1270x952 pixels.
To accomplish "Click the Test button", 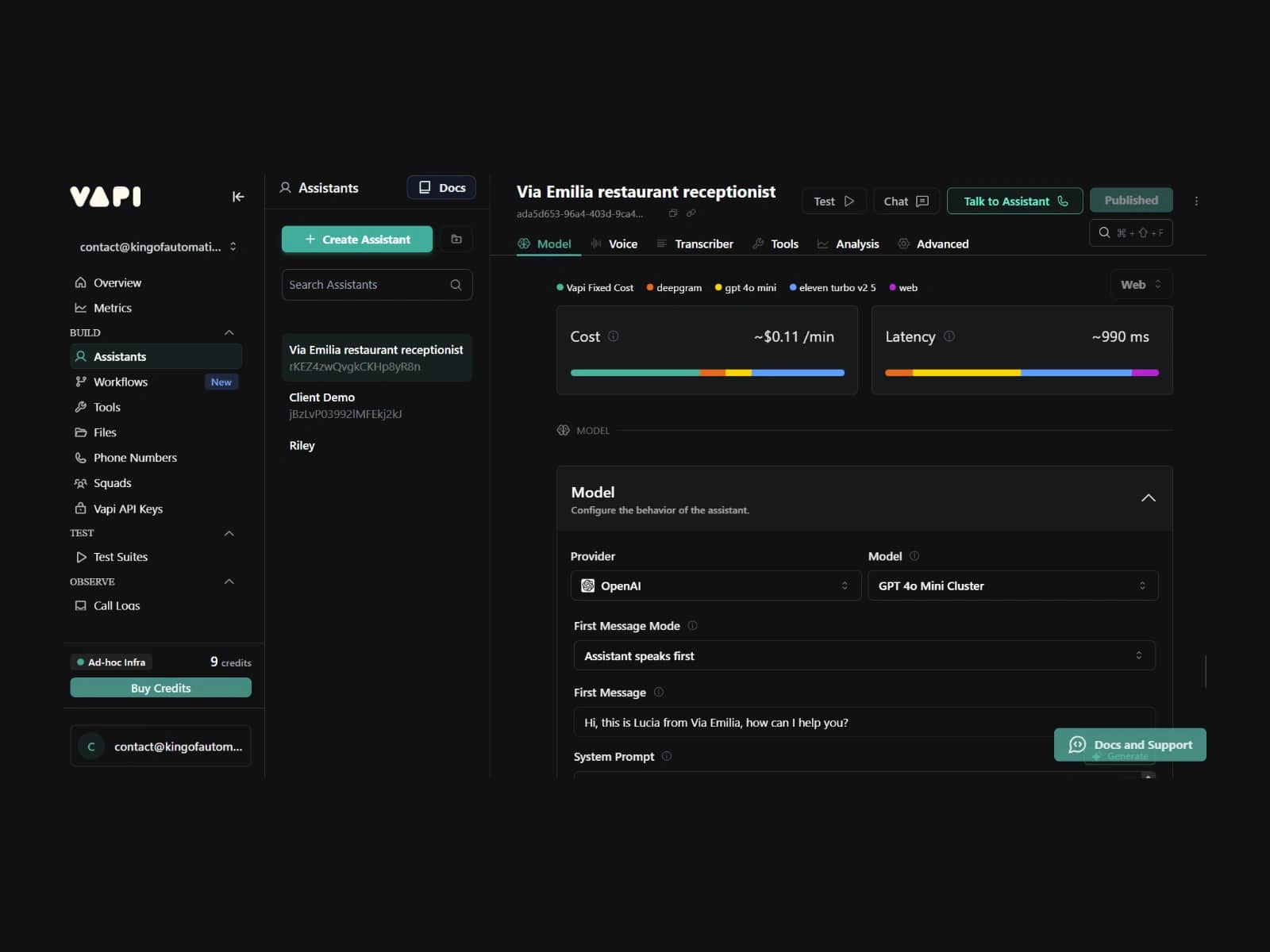I will click(834, 202).
